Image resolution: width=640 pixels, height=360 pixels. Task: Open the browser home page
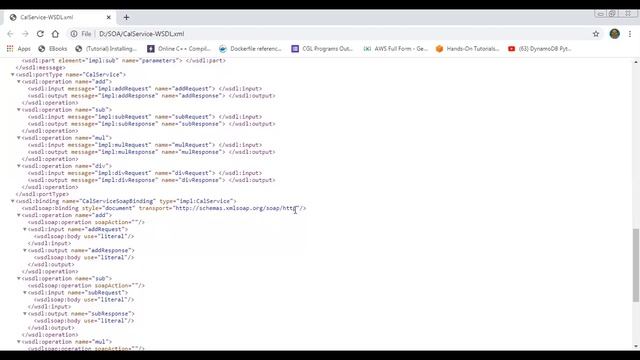55,34
